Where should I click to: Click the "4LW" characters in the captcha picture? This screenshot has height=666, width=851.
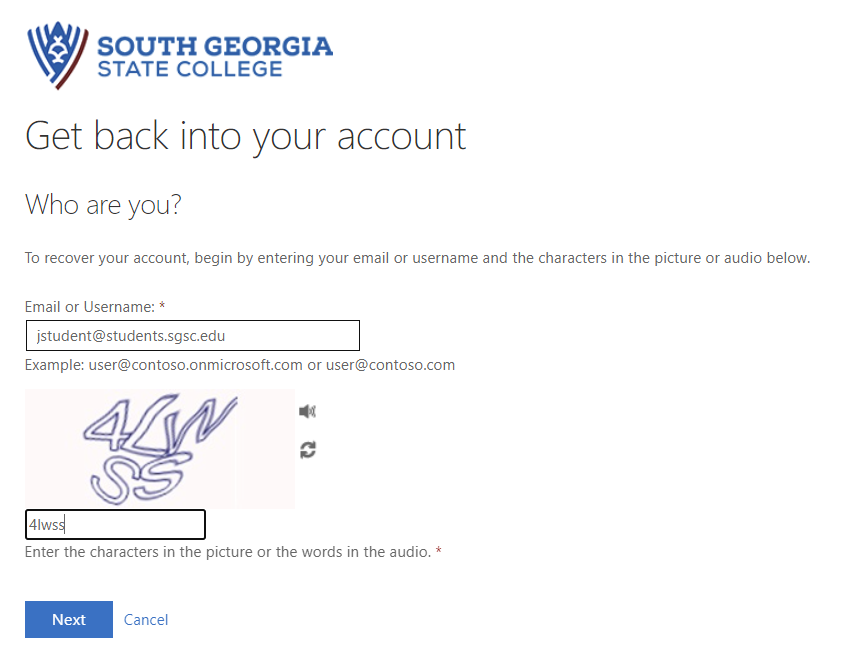click(160, 425)
